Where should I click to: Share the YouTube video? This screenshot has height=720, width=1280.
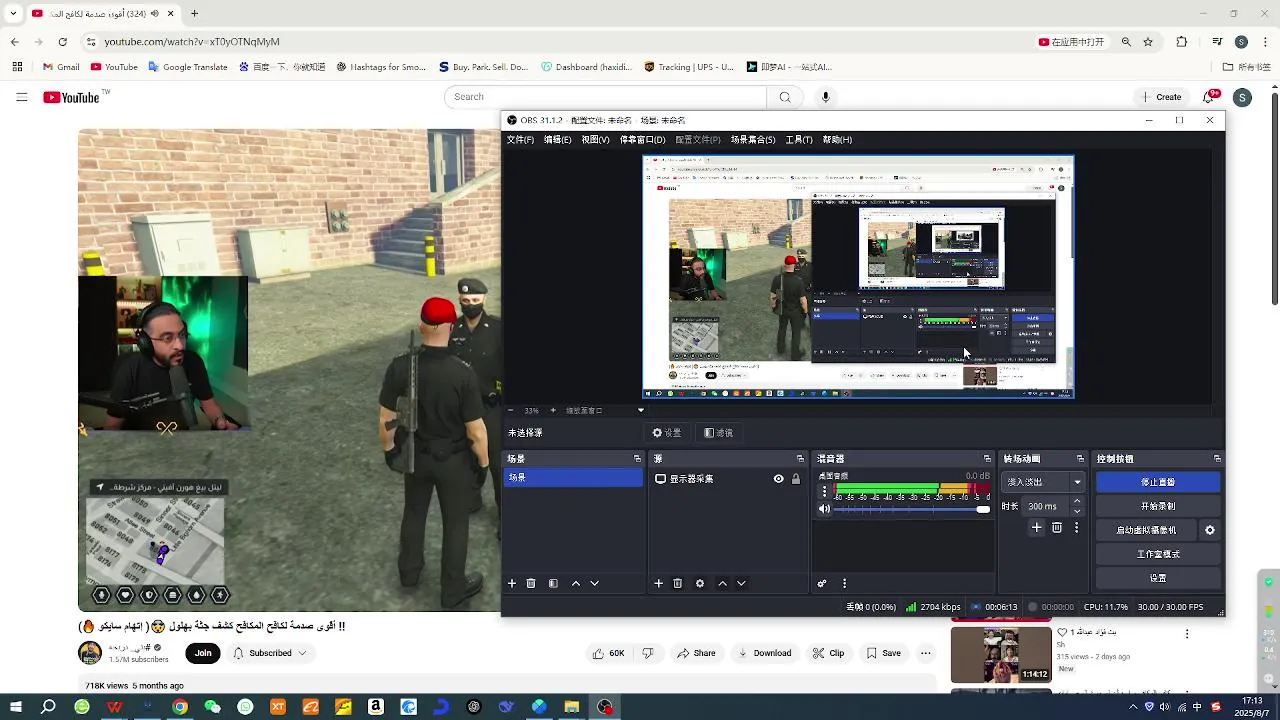tap(696, 653)
